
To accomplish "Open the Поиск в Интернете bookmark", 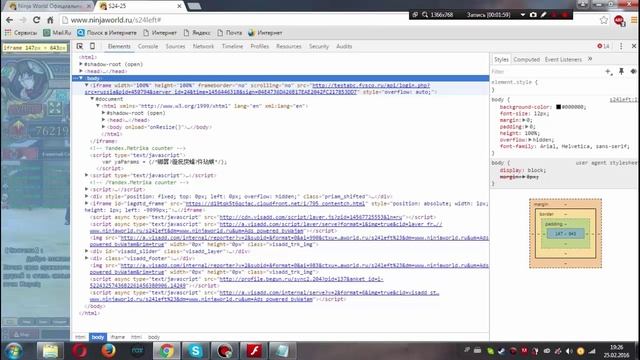I will 107,33.
